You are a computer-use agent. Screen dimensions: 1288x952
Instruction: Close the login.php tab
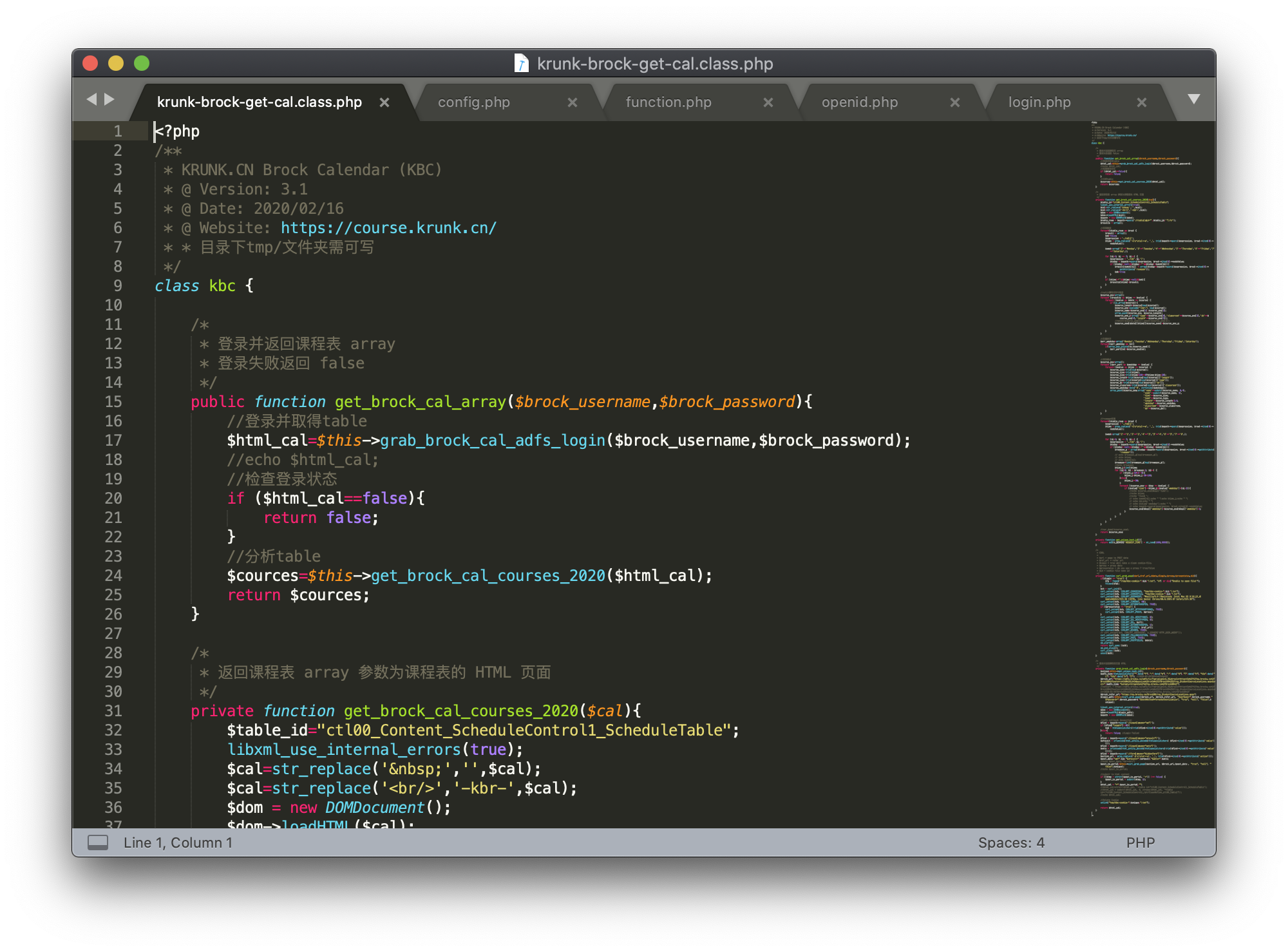coord(1142,102)
